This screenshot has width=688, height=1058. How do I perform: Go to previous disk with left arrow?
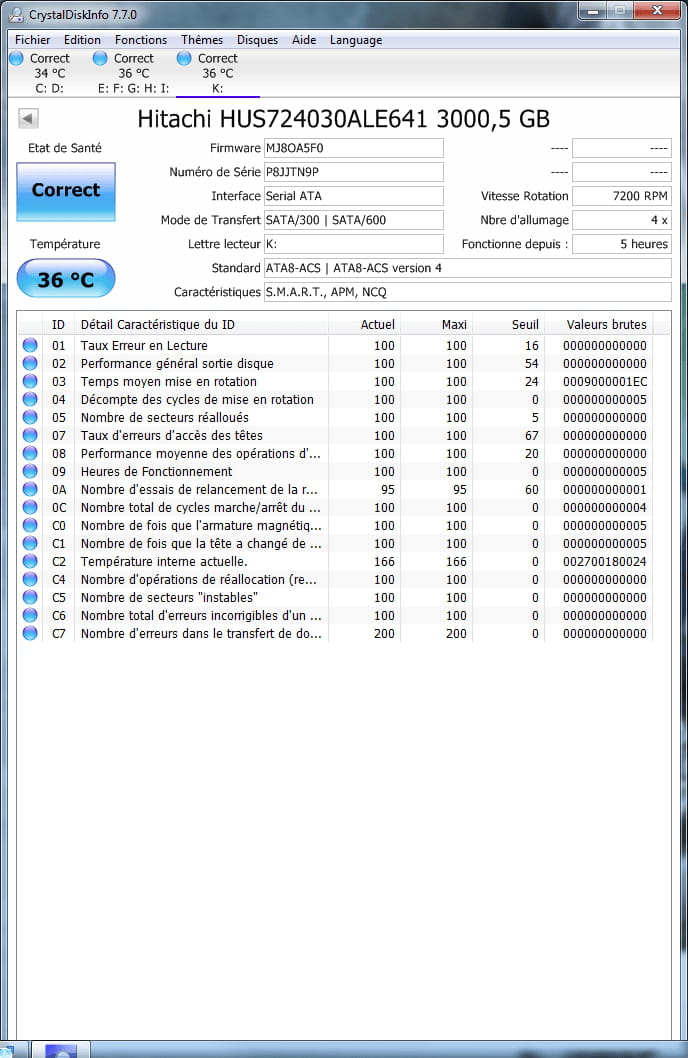coord(28,119)
